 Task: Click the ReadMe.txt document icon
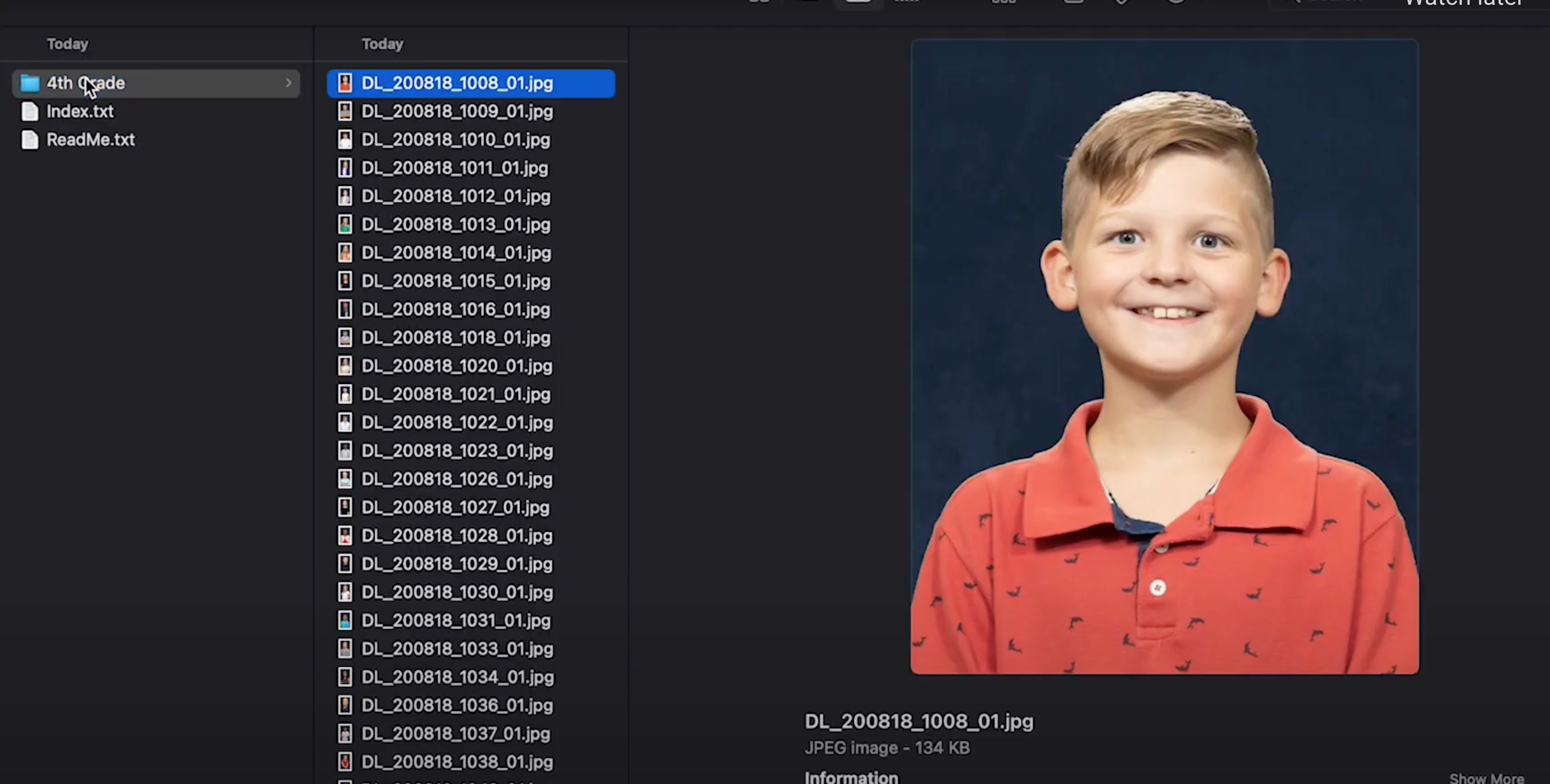click(29, 140)
